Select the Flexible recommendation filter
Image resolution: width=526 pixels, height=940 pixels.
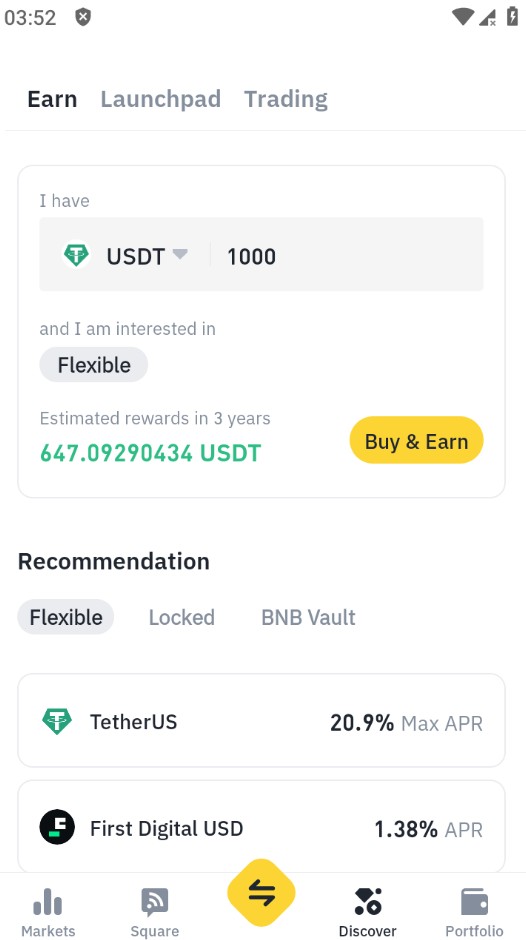tap(66, 617)
